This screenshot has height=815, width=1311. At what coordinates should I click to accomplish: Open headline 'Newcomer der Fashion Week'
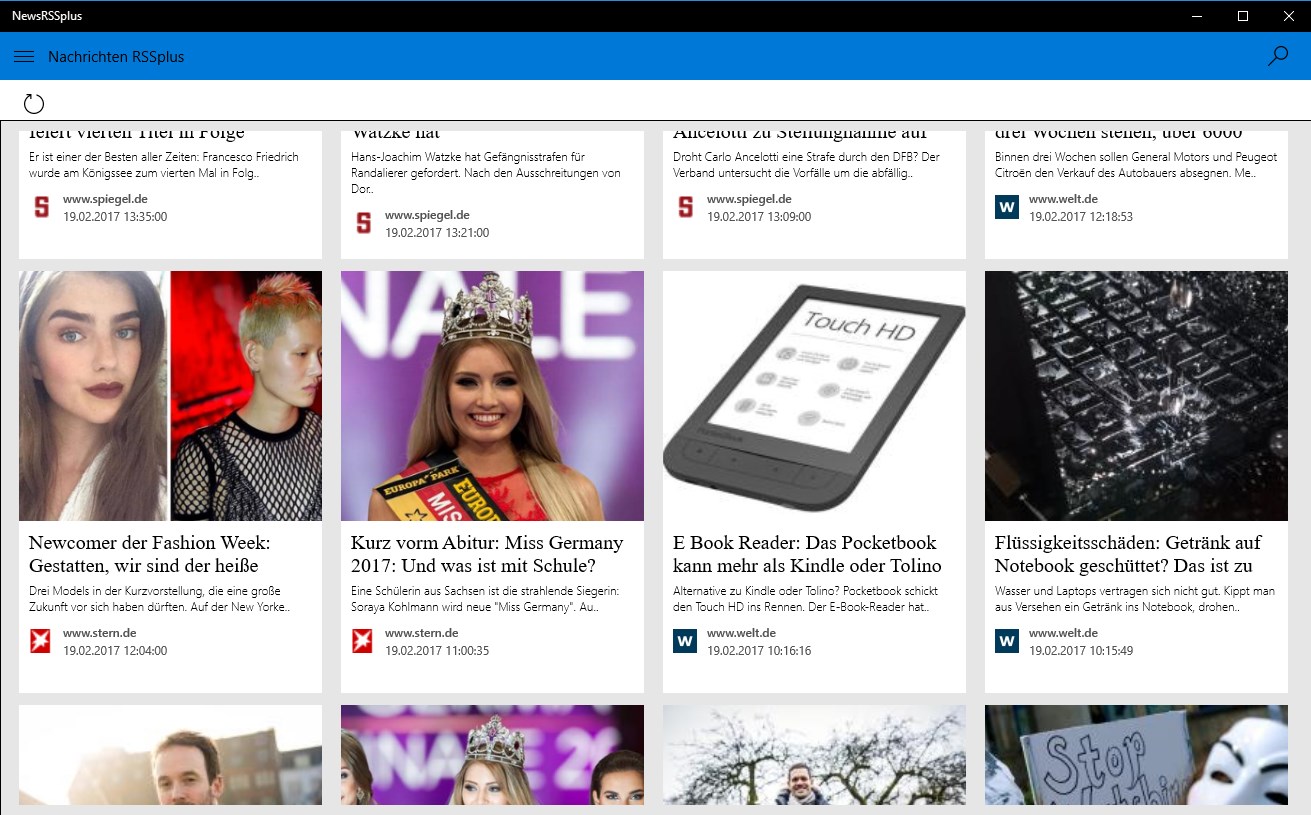[x=150, y=554]
